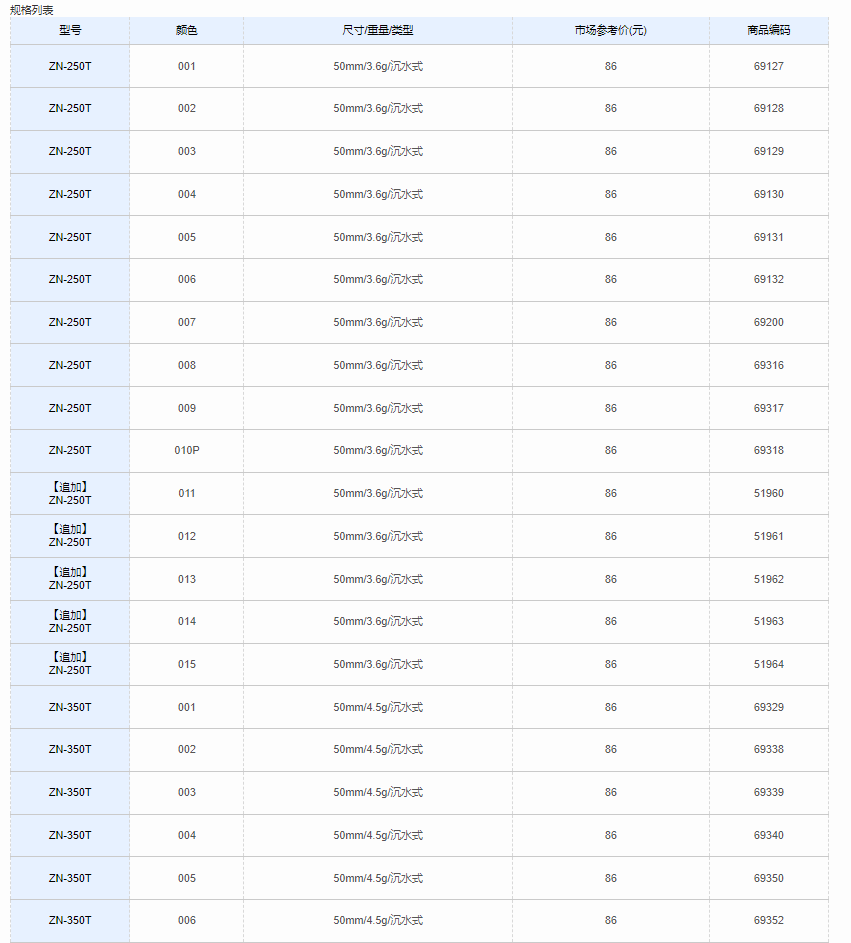The width and height of the screenshot is (851, 943).
Task: Click the 市场参考价(元) column header
Action: pyautogui.click(x=610, y=30)
